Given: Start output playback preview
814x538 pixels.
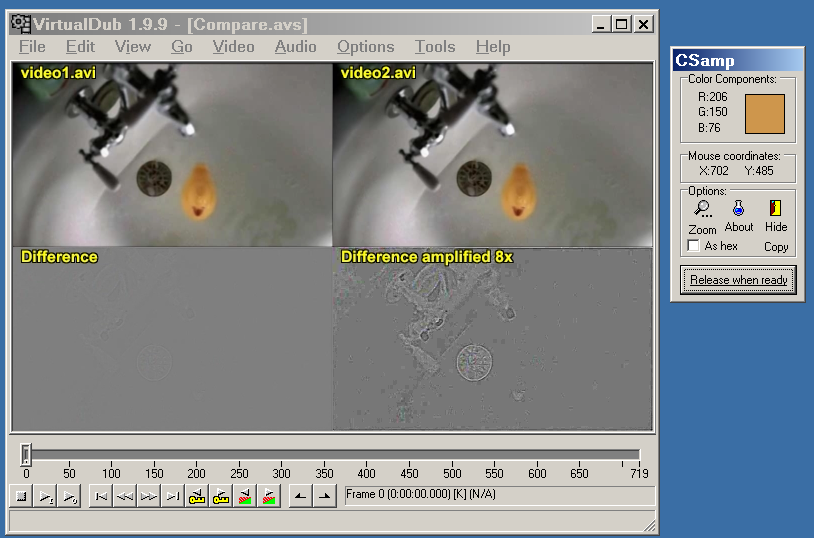Looking at the screenshot, I should (69, 496).
